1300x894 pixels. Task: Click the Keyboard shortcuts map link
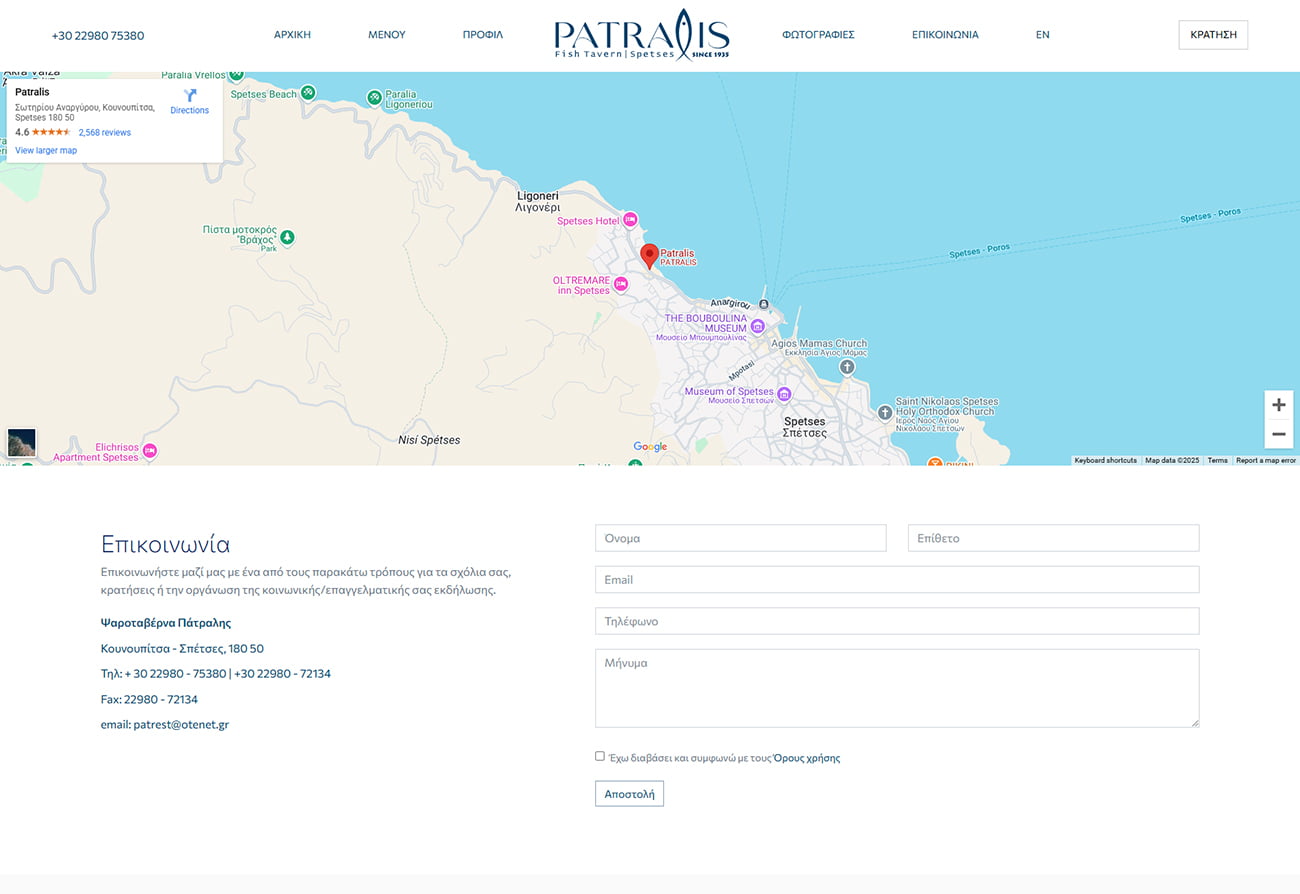click(1105, 461)
